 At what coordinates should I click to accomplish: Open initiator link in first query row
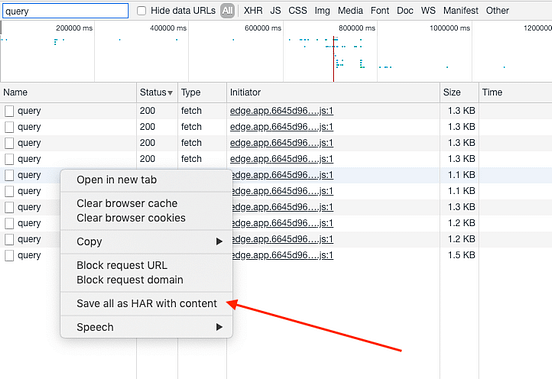pyautogui.click(x=282, y=111)
